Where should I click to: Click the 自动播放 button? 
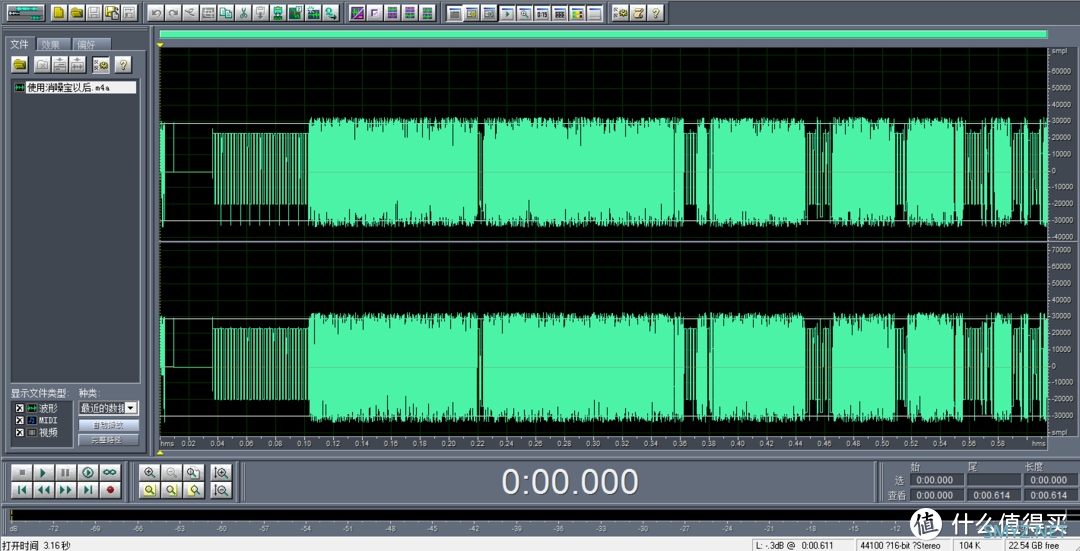(x=108, y=426)
